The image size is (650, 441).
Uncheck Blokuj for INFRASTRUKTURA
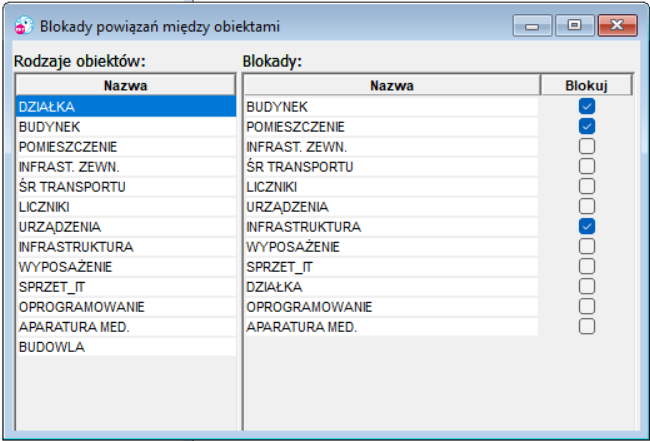pyautogui.click(x=587, y=226)
